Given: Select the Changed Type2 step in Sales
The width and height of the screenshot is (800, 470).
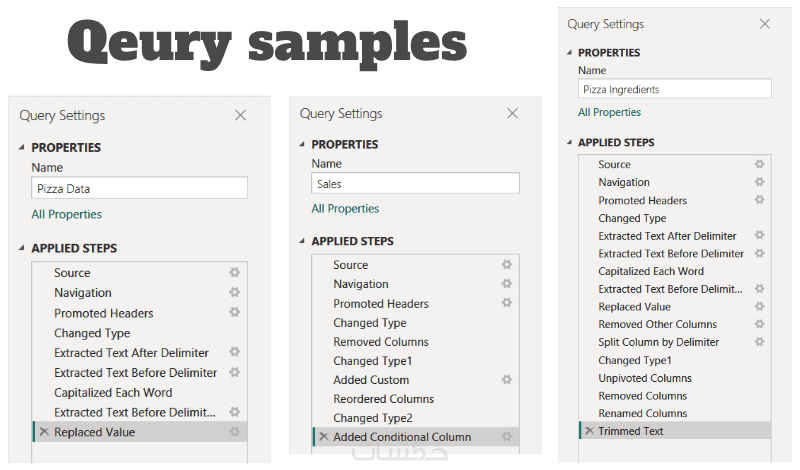Looking at the screenshot, I should point(372,418).
